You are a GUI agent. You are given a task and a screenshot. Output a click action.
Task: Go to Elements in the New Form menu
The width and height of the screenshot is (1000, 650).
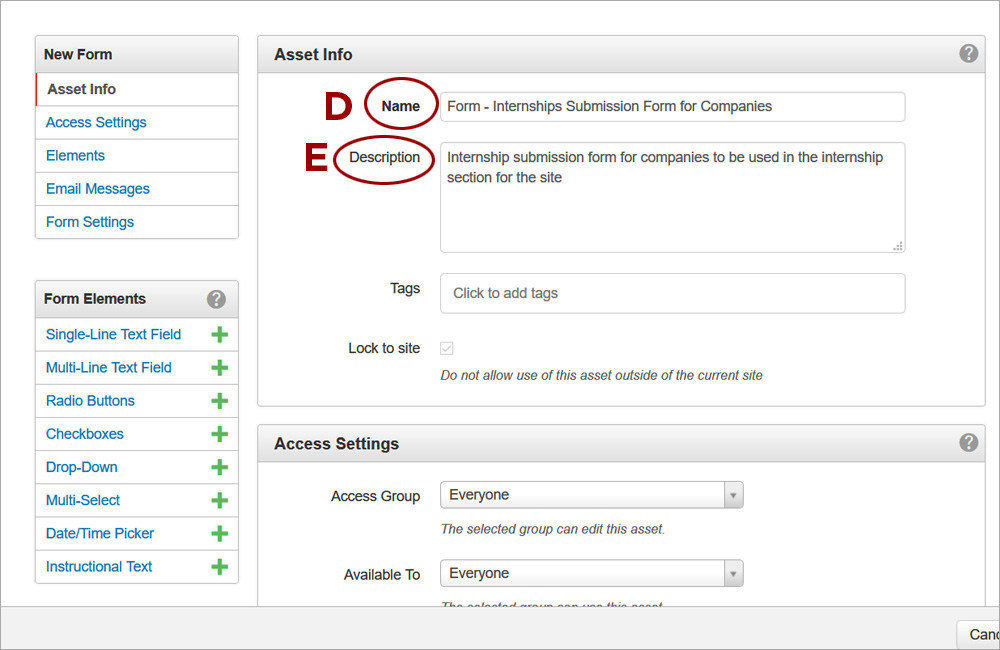75,155
